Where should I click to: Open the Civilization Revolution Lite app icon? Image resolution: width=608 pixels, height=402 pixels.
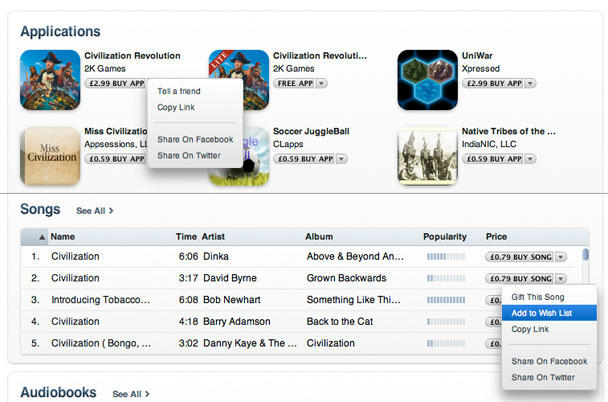[239, 79]
